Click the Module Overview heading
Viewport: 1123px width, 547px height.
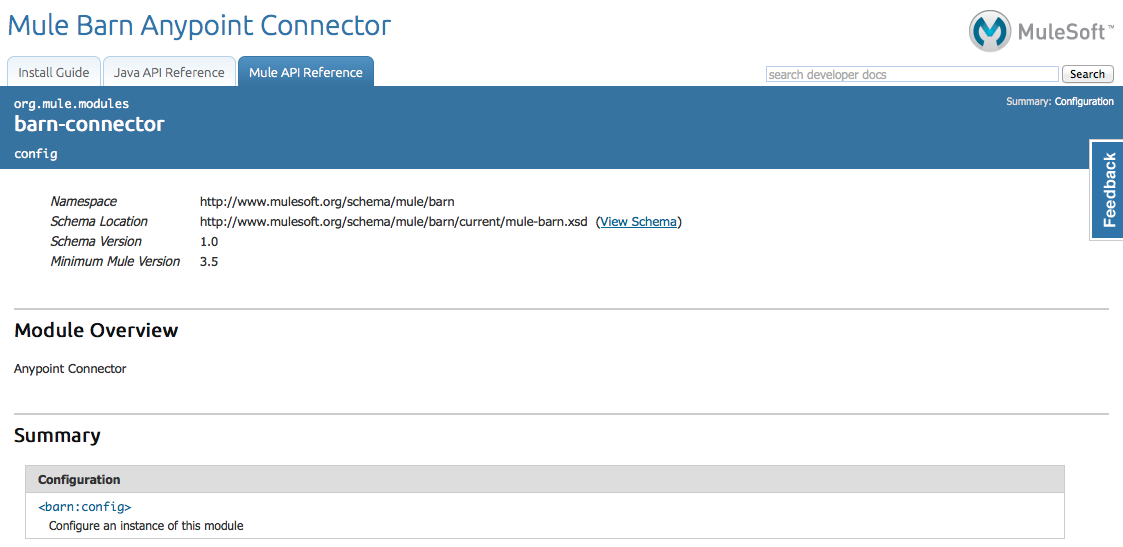click(x=96, y=331)
